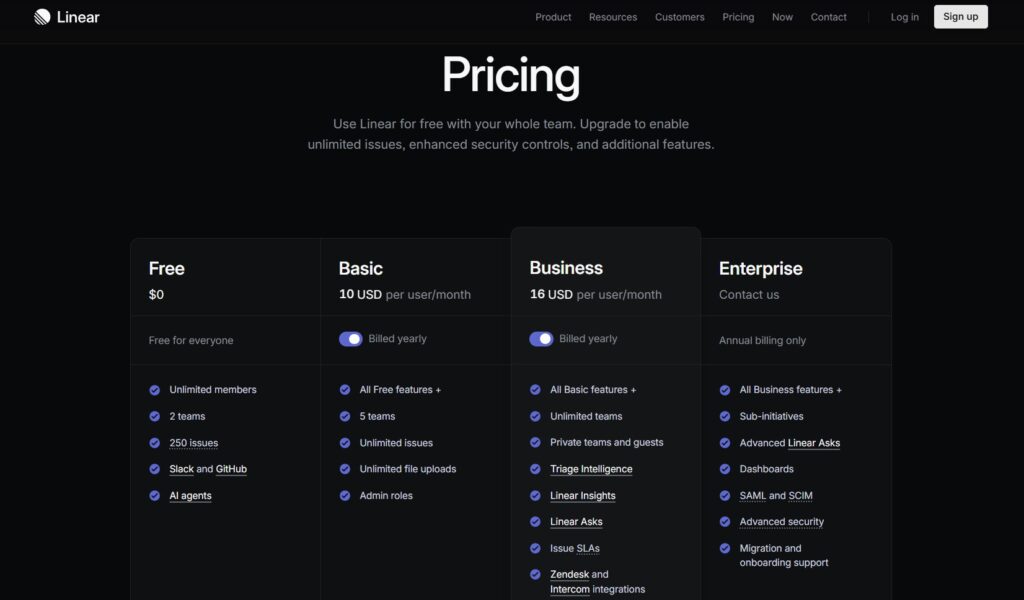Image resolution: width=1024 pixels, height=600 pixels.
Task: Open the Product navigation dropdown
Action: 553,17
